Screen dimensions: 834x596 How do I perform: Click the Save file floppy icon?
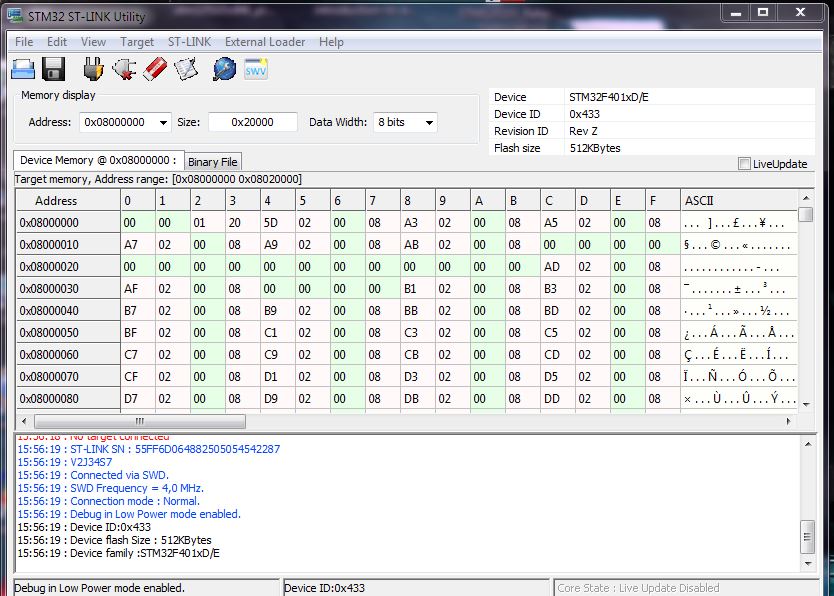(x=54, y=69)
